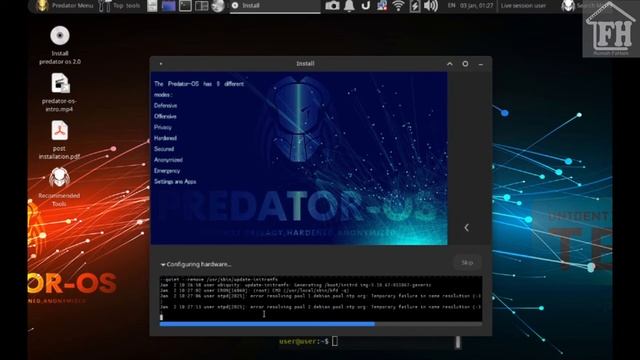640x360 pixels.
Task: Click the installer progress bar
Action: coord(321,324)
